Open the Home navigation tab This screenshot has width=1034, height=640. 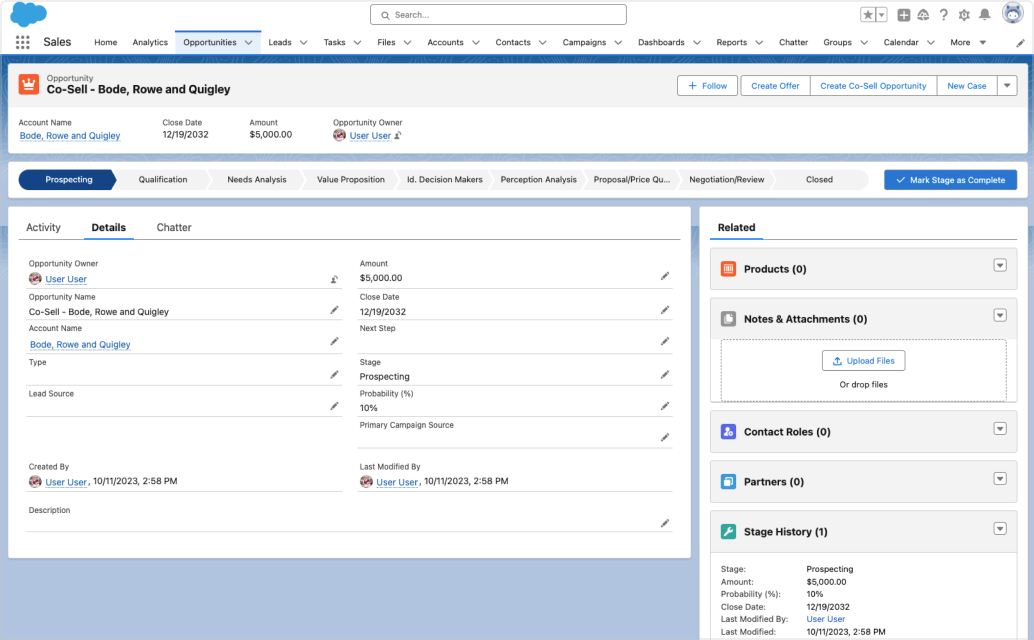tap(106, 42)
